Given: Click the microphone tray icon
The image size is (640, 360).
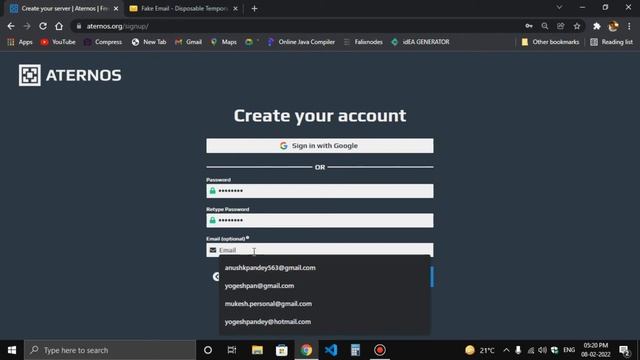Looking at the screenshot, I should (518, 350).
